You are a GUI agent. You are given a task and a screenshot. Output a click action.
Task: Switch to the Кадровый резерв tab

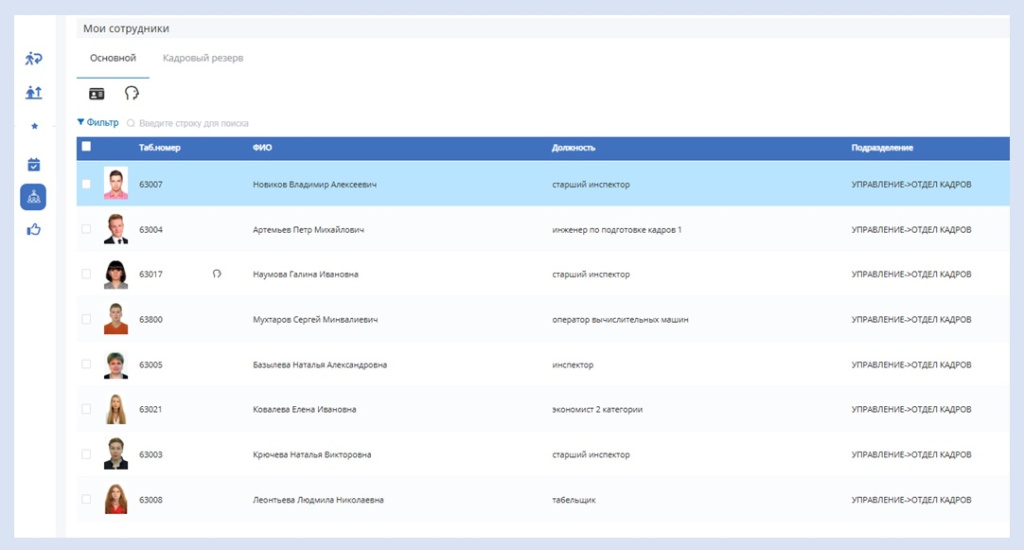[x=203, y=58]
